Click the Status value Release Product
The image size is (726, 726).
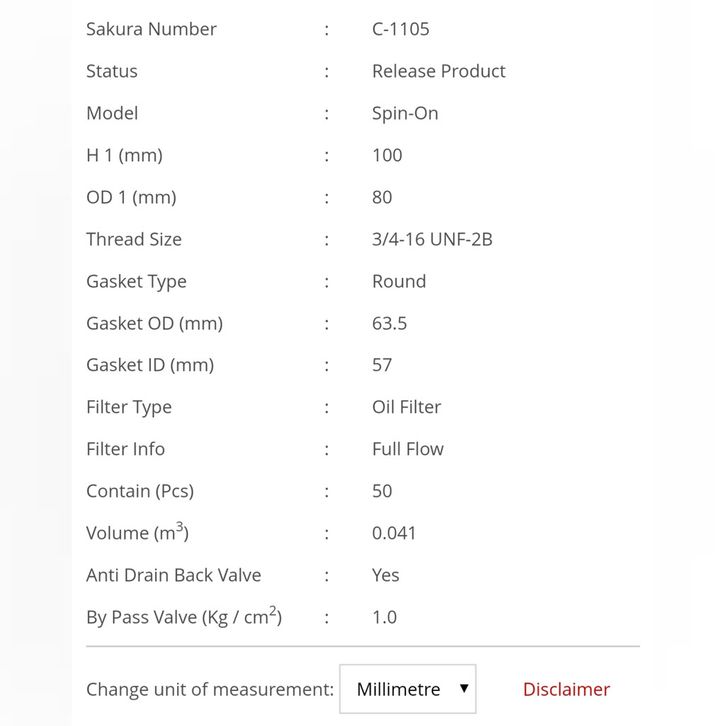coord(438,71)
